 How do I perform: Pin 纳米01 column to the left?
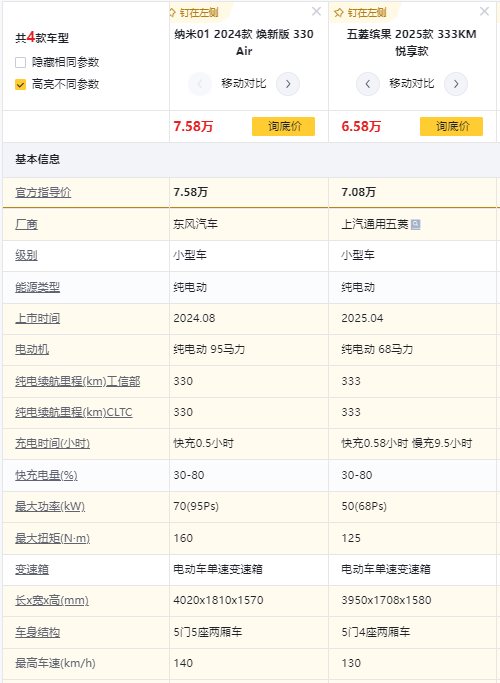195,13
